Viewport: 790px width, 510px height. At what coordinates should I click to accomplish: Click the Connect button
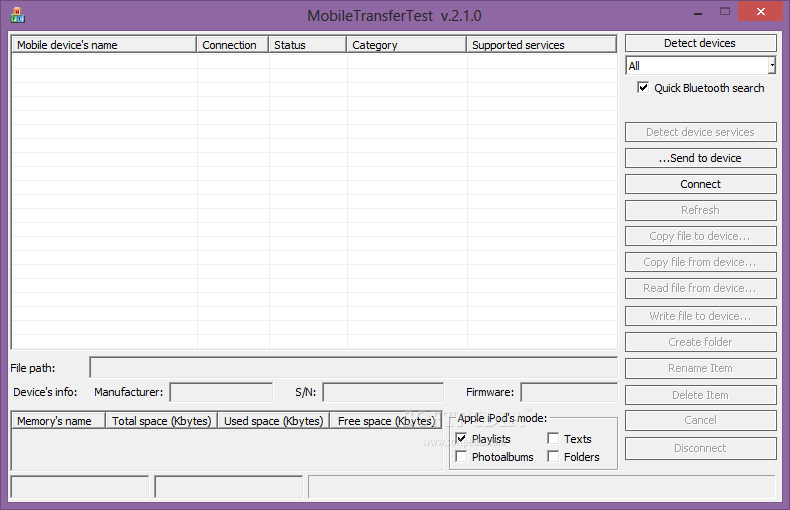tap(700, 184)
